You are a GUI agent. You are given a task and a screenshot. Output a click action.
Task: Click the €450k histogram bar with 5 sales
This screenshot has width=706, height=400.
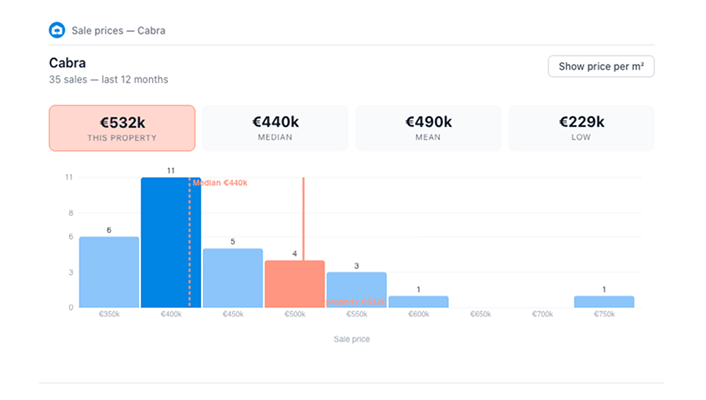(x=233, y=278)
